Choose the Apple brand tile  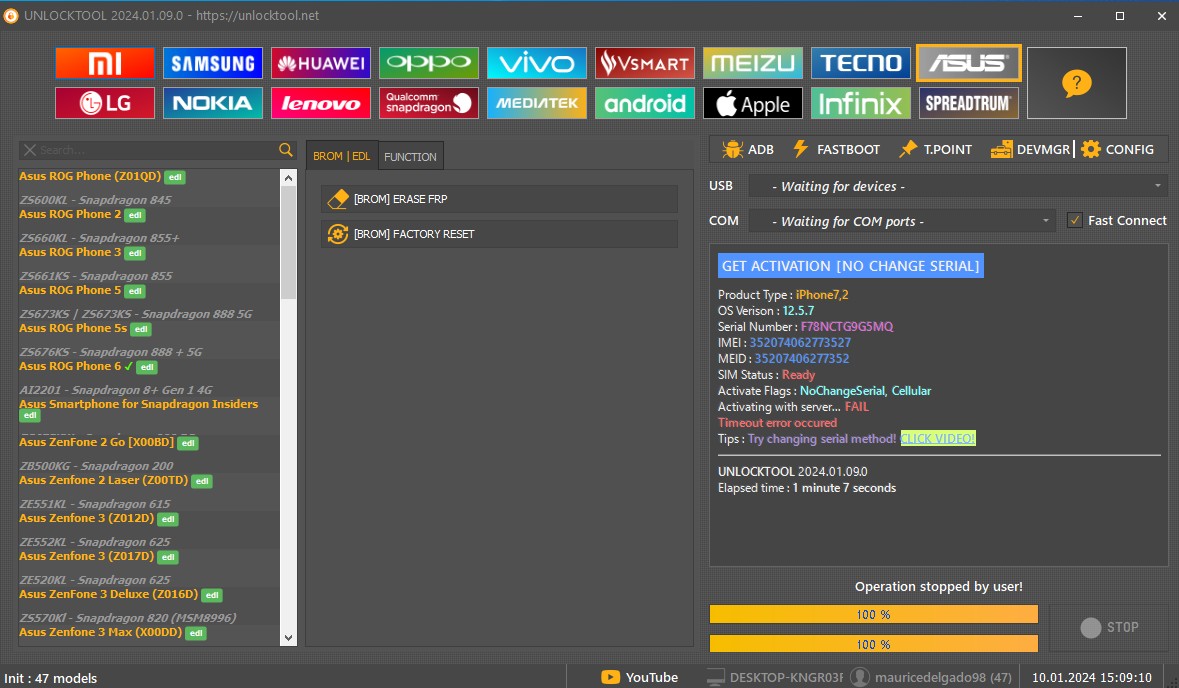click(753, 103)
